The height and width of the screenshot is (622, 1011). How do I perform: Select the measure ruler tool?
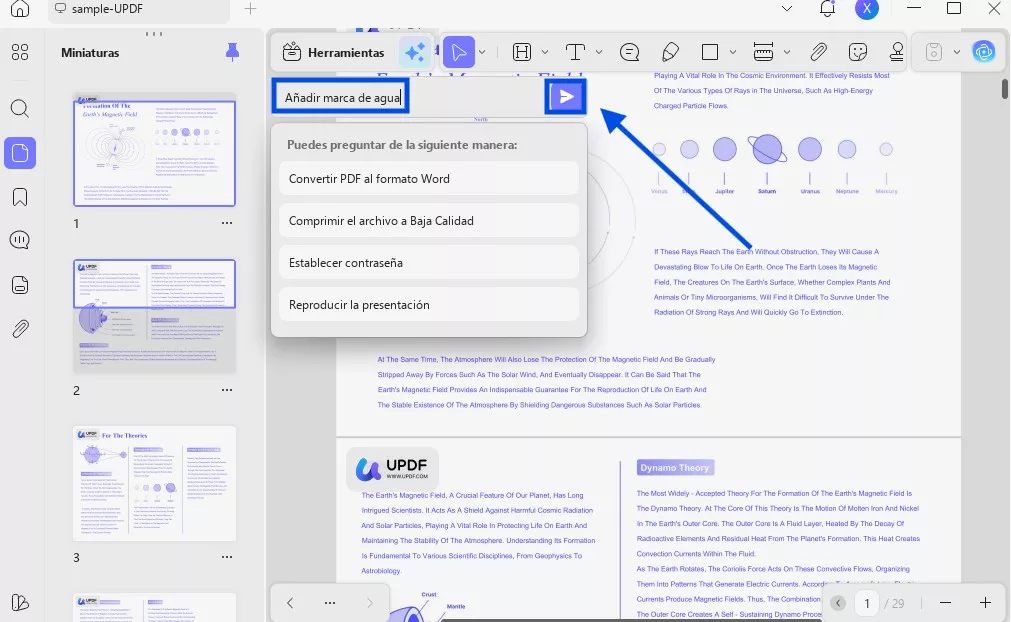pyautogui.click(x=763, y=52)
